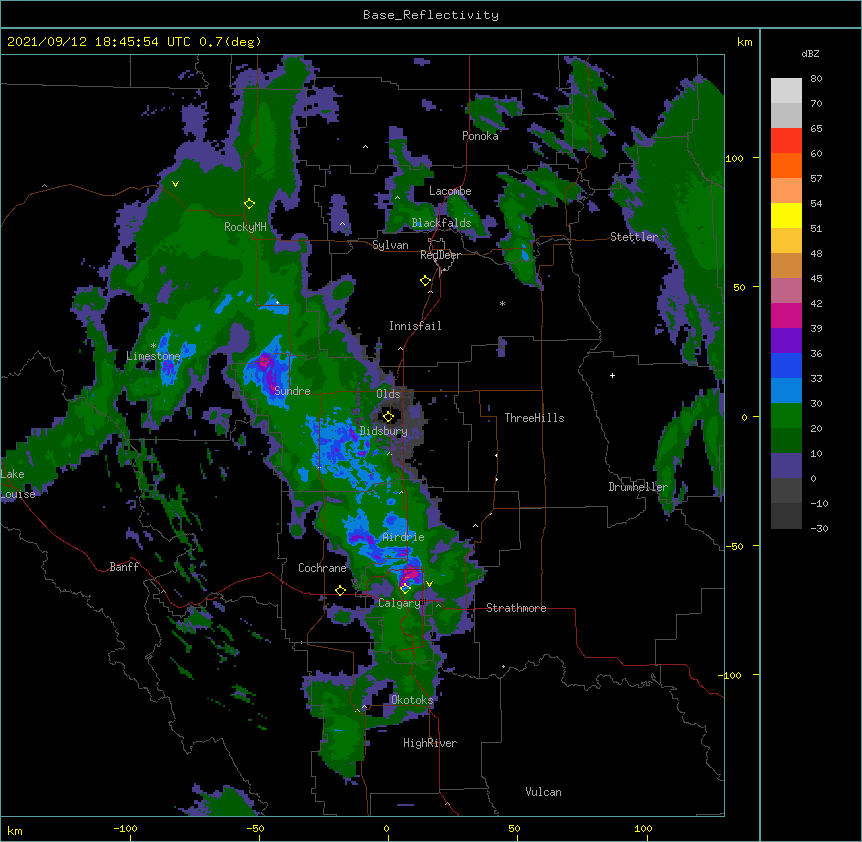Select the Limestone label
The image size is (862, 842).
click(153, 356)
